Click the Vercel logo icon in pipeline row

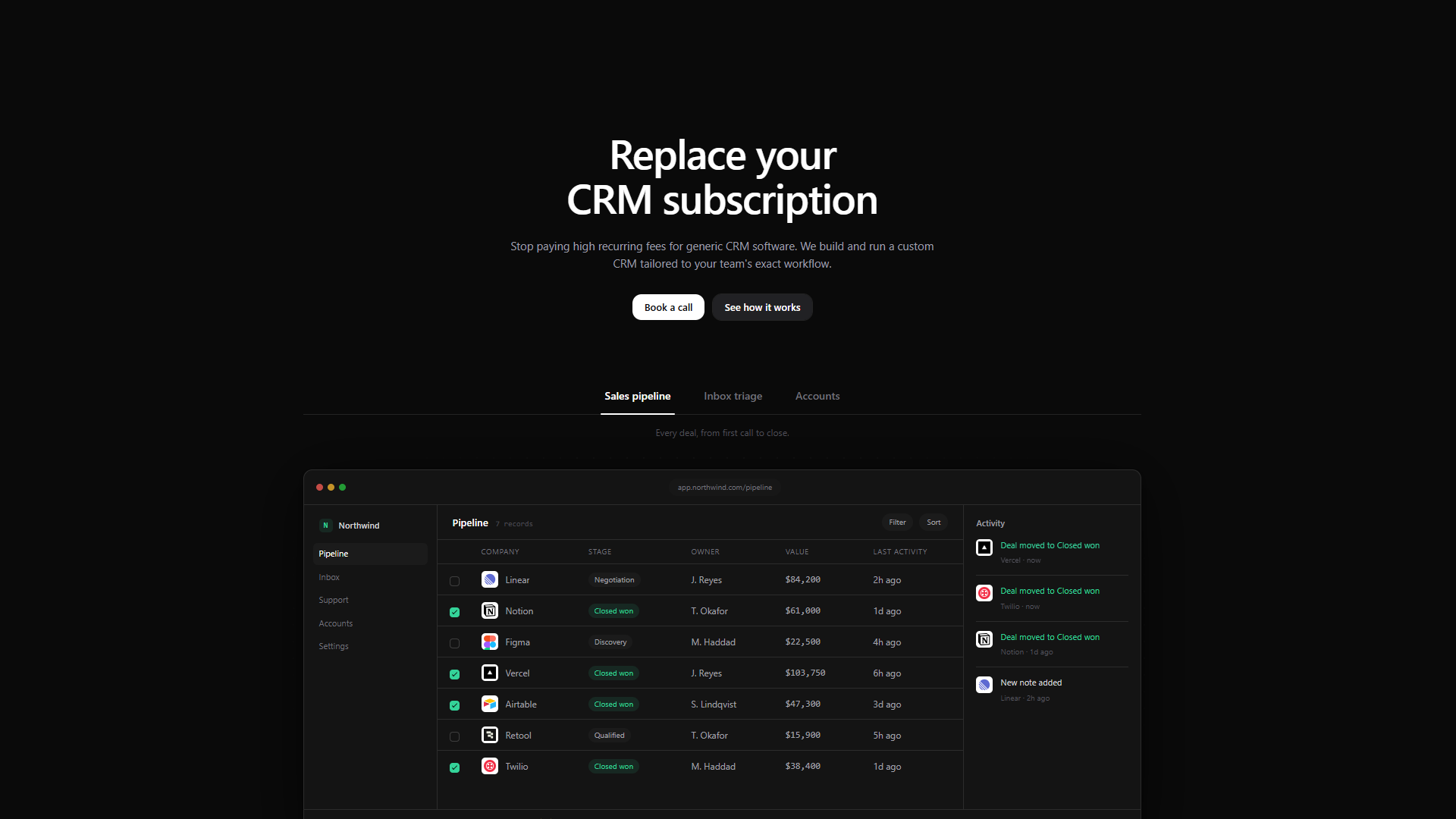click(x=490, y=673)
